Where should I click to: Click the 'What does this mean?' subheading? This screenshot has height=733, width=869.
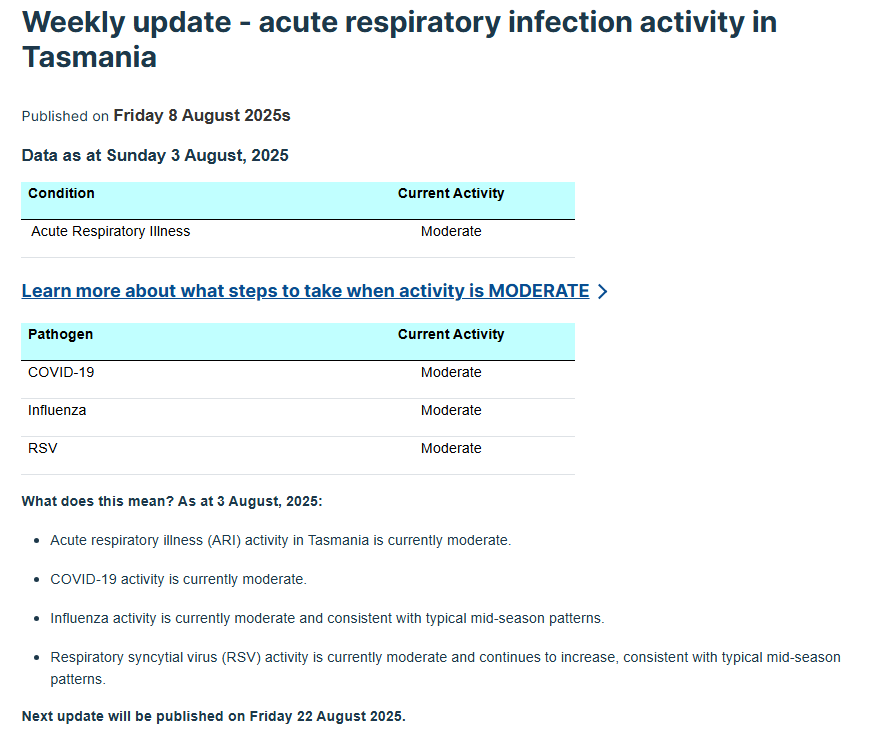click(172, 501)
